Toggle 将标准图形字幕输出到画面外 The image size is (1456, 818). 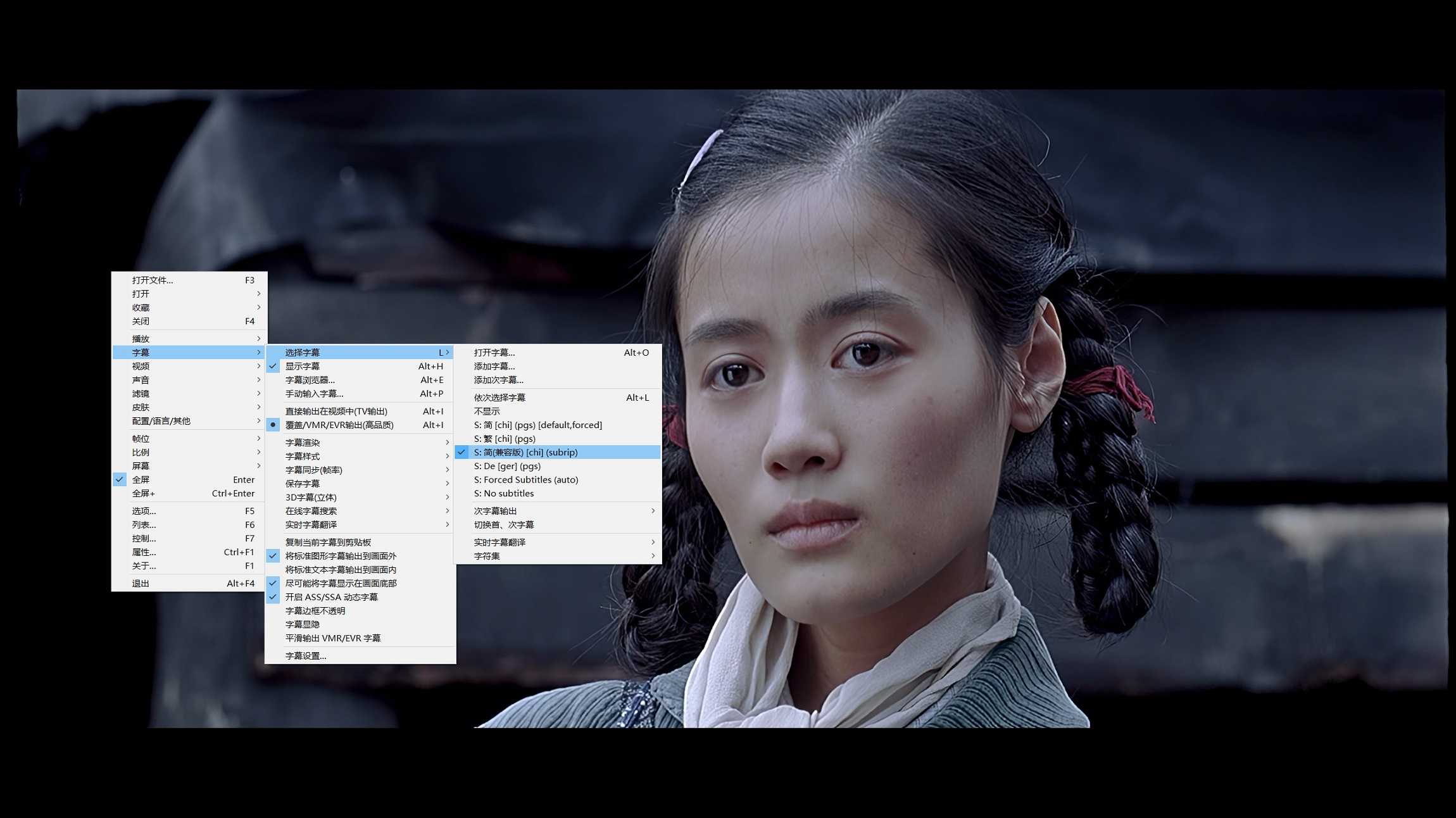(360, 556)
